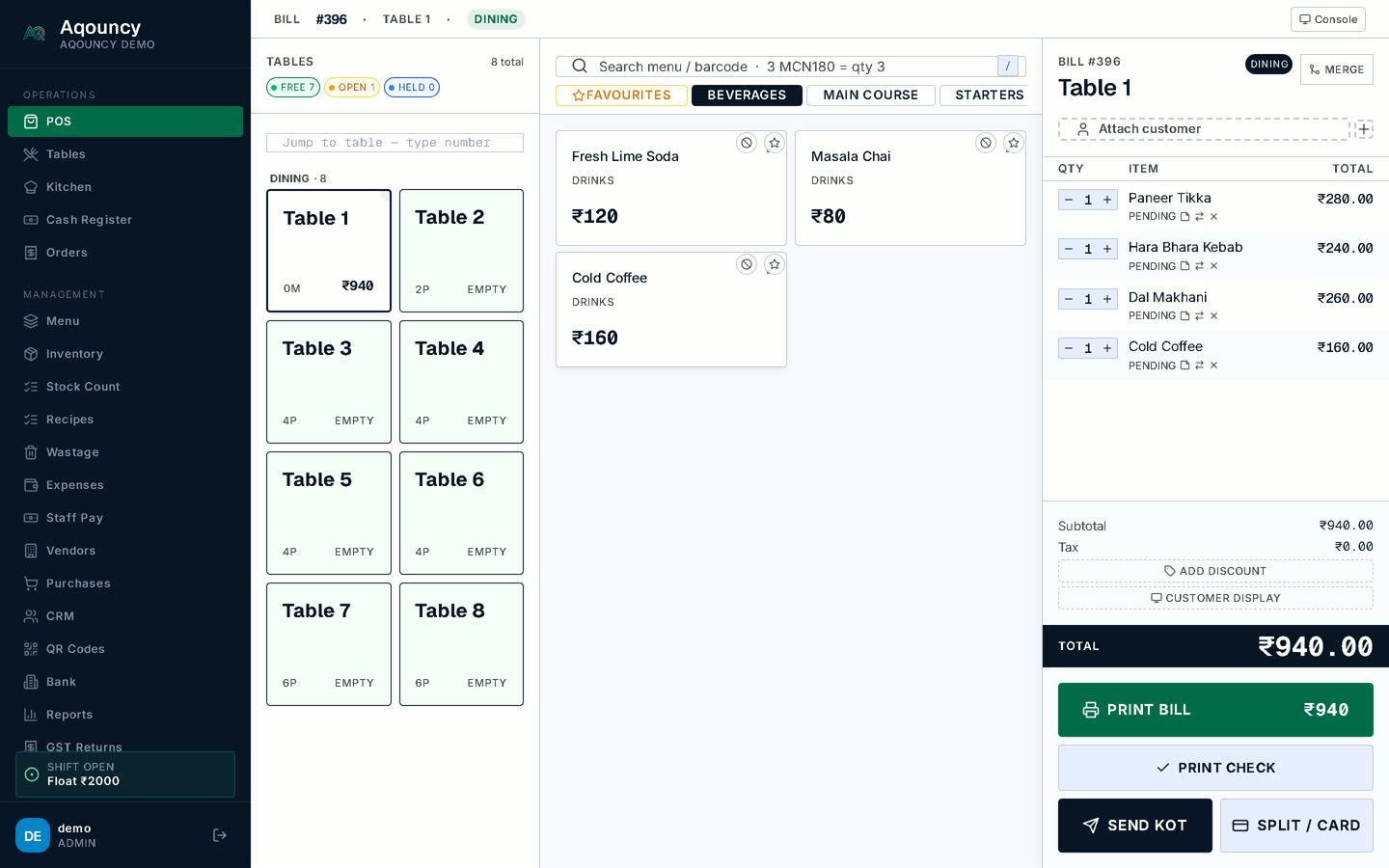Click the Jump to table input
Screen dimensions: 1389x868
(395, 143)
